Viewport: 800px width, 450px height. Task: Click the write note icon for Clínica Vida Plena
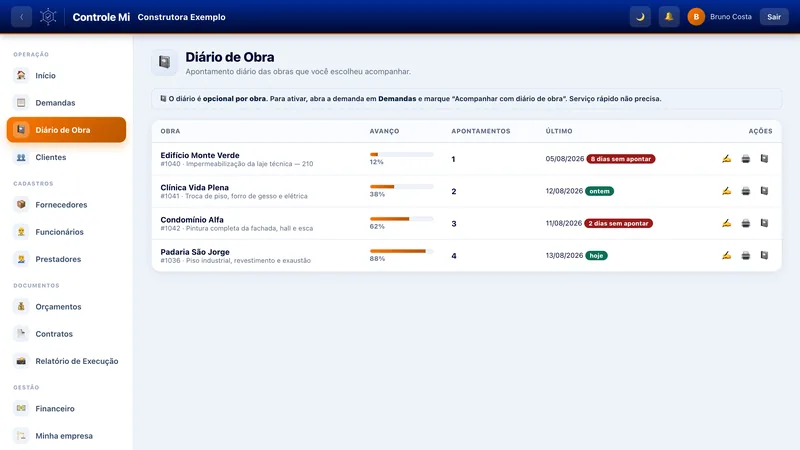(x=727, y=191)
